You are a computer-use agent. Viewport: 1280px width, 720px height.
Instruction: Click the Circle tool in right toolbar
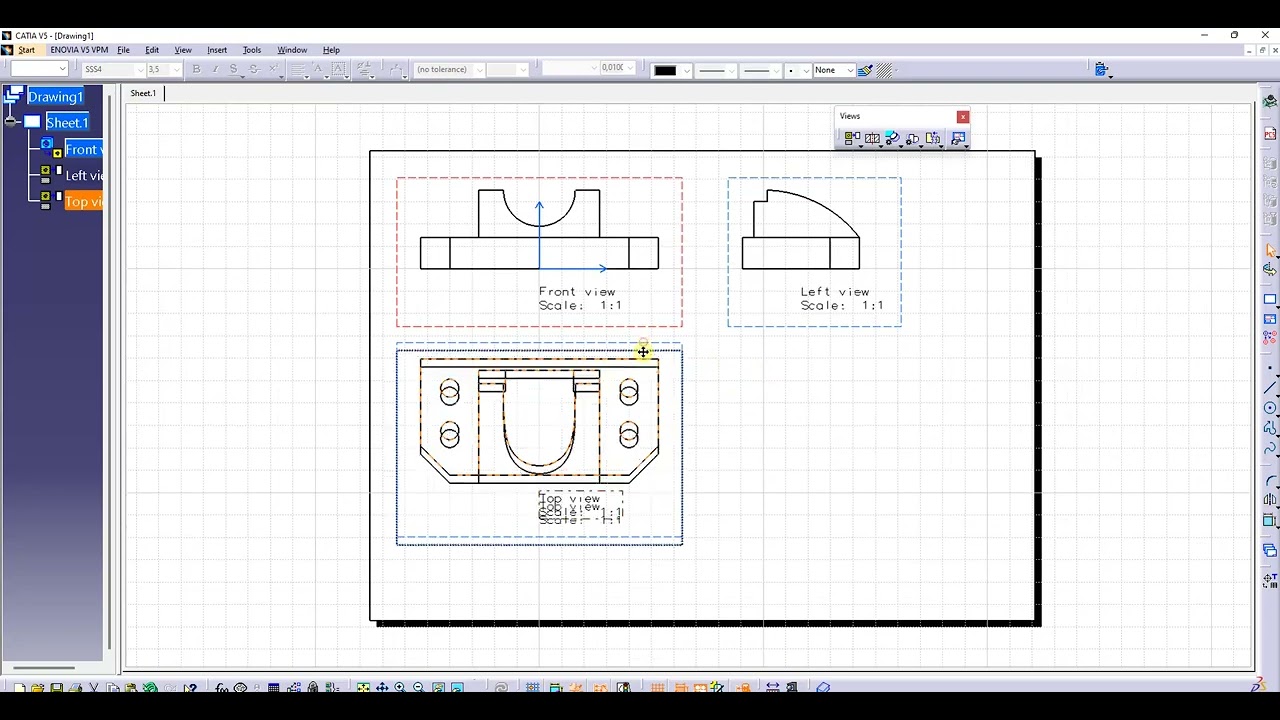1270,408
